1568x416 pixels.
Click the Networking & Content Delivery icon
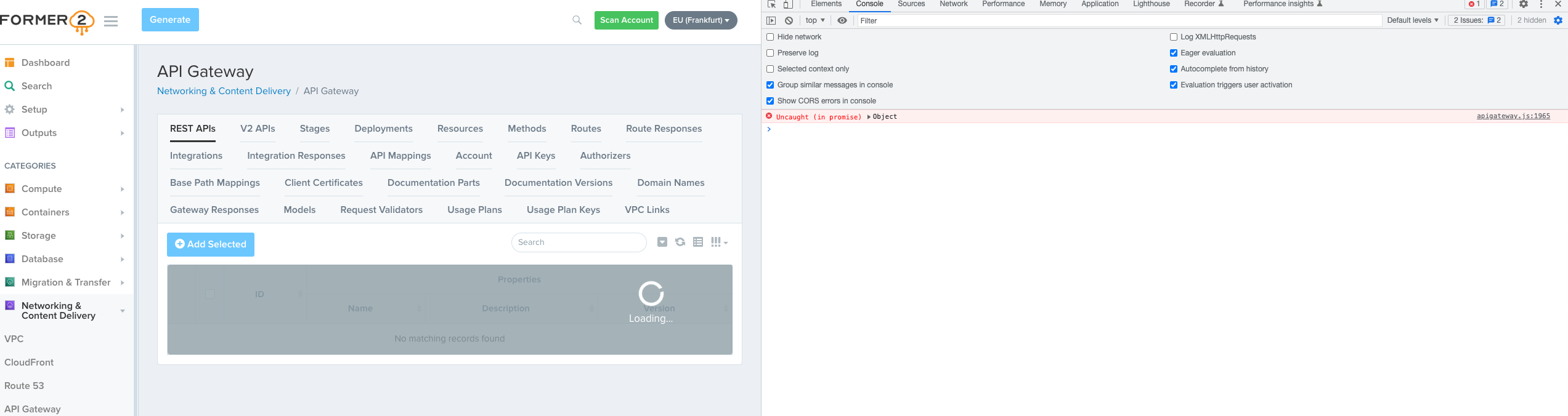point(10,306)
